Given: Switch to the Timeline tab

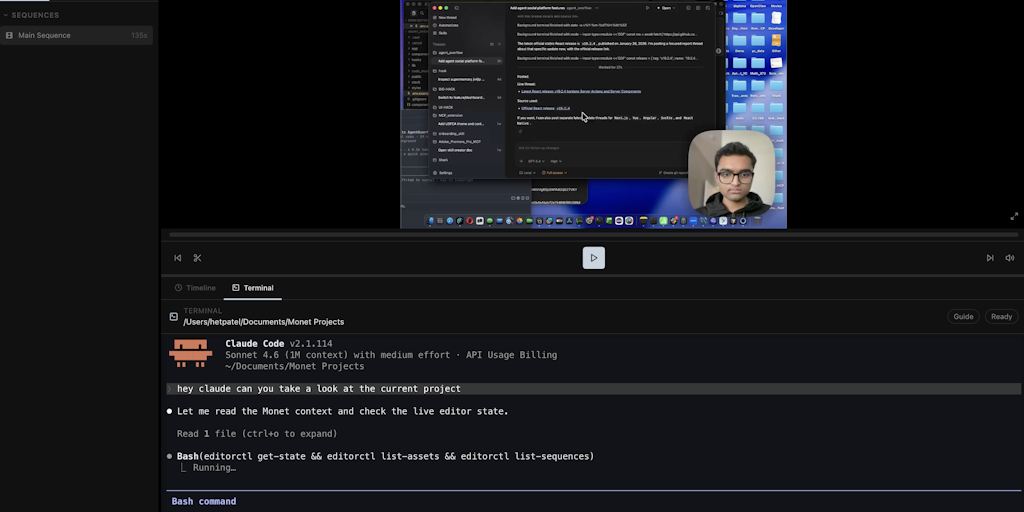Looking at the screenshot, I should tap(195, 288).
